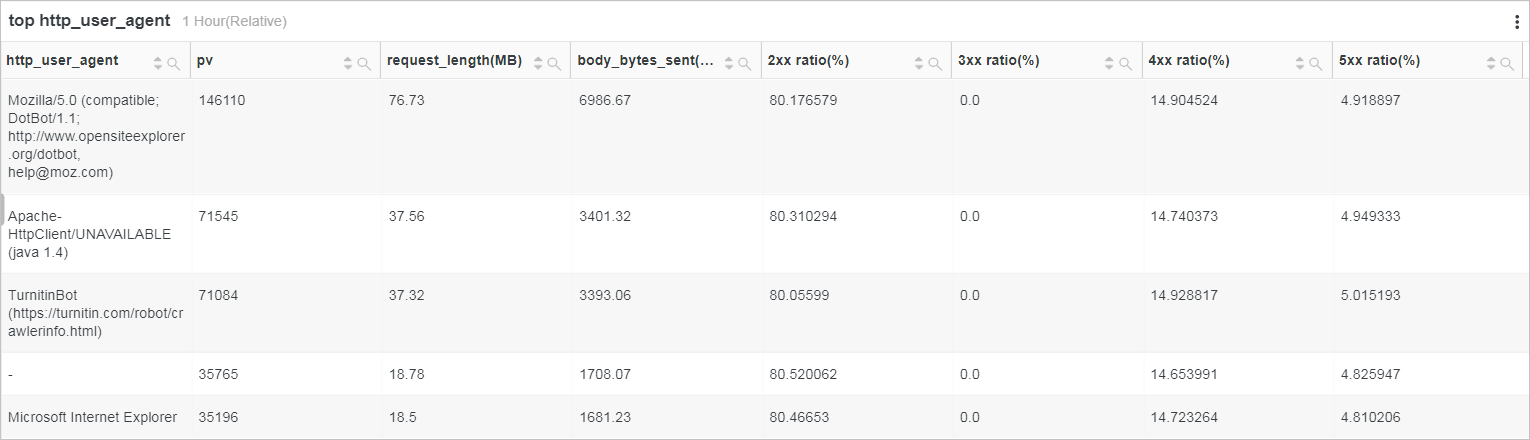Sort table by pv column arrows
Image resolution: width=1530 pixels, height=440 pixels.
[x=348, y=63]
